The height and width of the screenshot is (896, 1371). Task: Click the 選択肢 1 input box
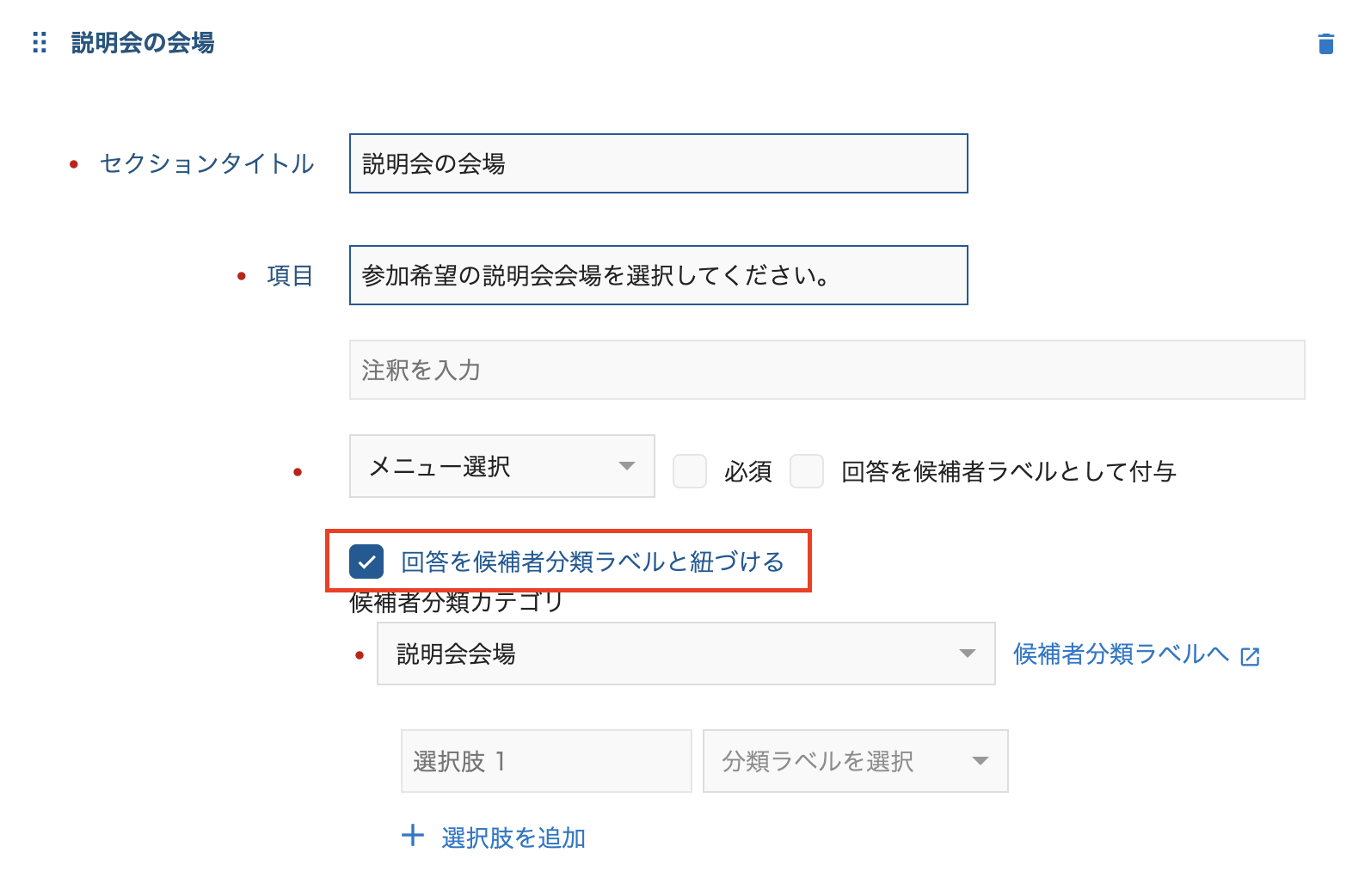point(545,760)
